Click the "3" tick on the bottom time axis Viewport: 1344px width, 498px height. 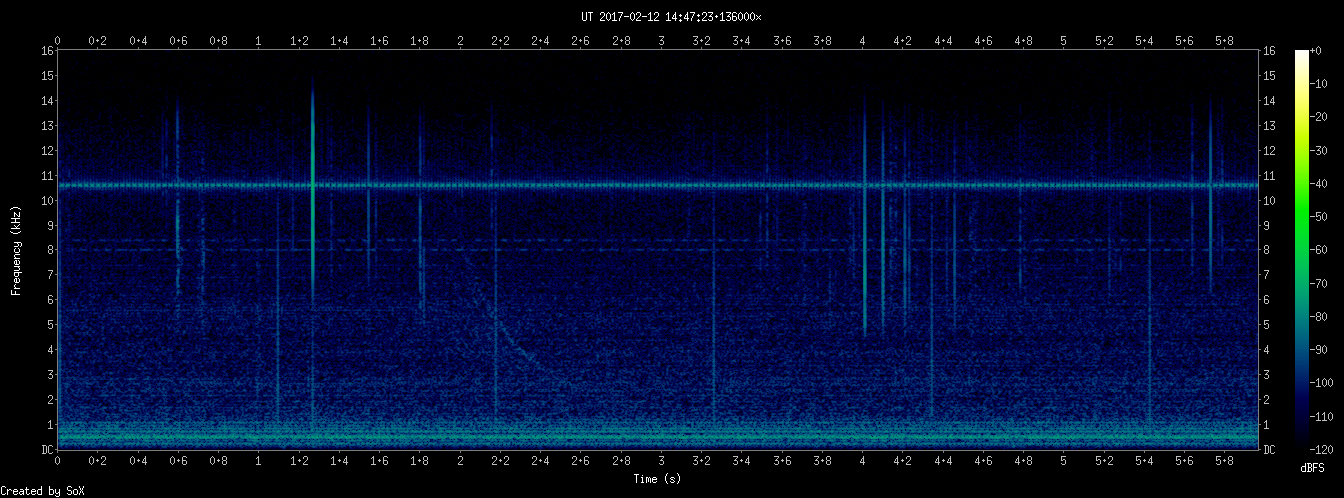coord(662,462)
